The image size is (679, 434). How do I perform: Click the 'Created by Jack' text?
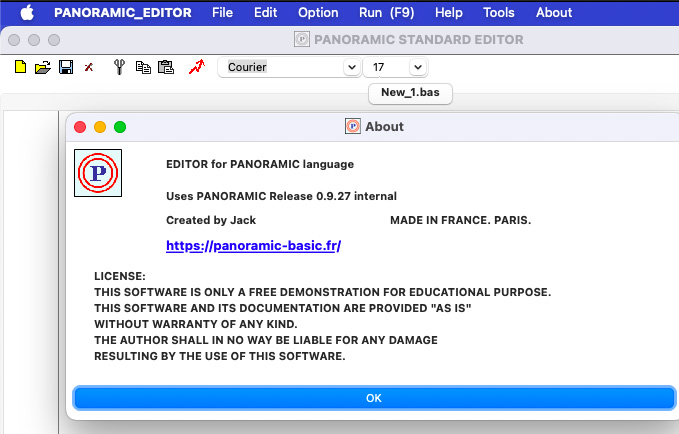(x=211, y=220)
